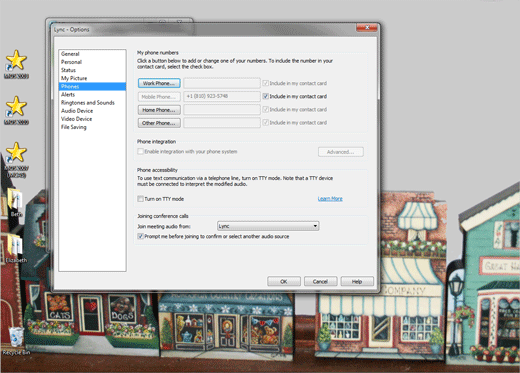
Task: Select My Picture in the options list
Action: (x=92, y=78)
